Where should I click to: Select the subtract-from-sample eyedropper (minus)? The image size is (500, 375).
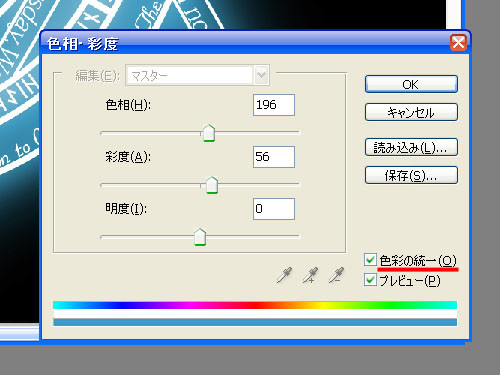[x=336, y=275]
